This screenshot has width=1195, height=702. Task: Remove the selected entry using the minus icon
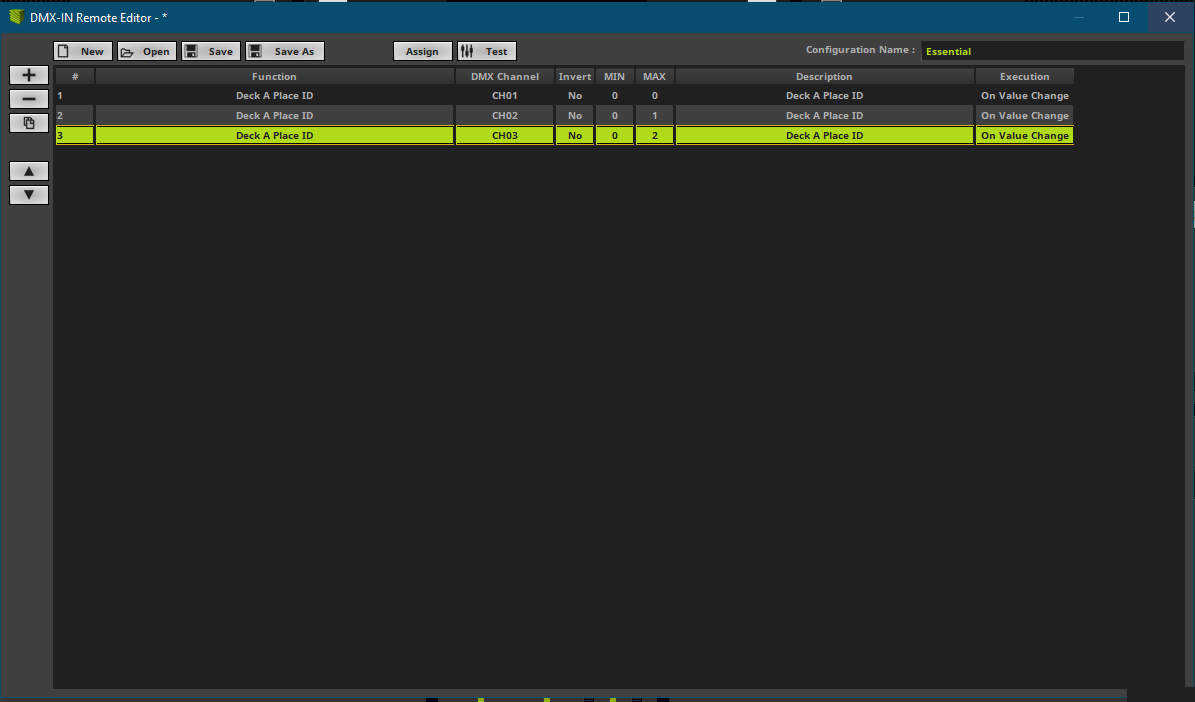coord(28,98)
